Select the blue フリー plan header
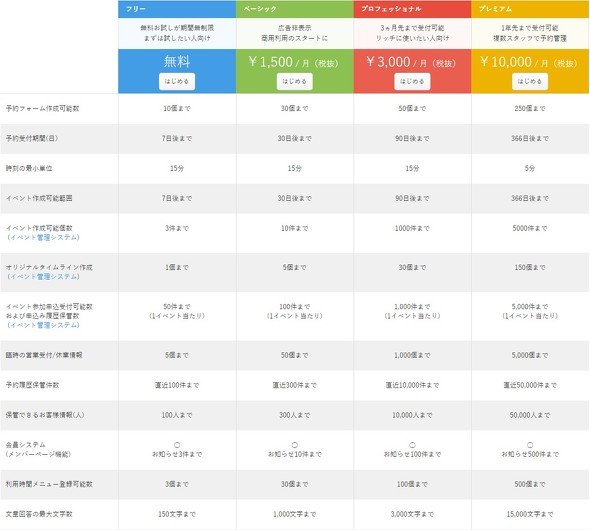Image resolution: width=590 pixels, height=530 pixels. [177, 9]
